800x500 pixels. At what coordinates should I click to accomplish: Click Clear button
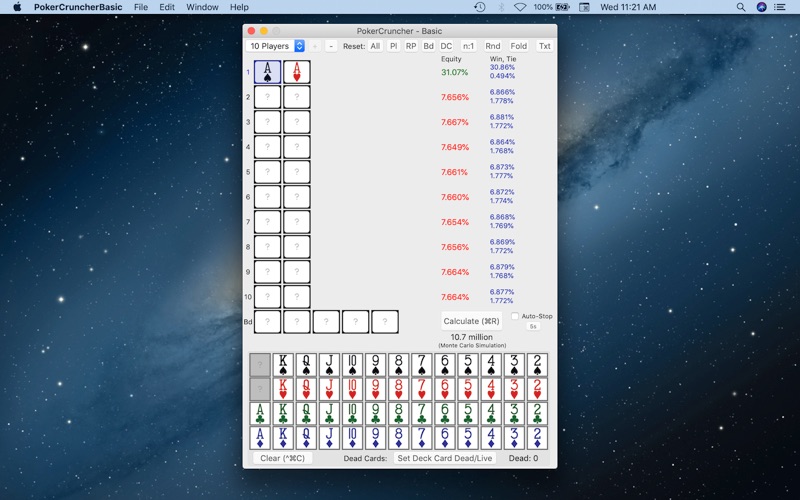point(283,458)
